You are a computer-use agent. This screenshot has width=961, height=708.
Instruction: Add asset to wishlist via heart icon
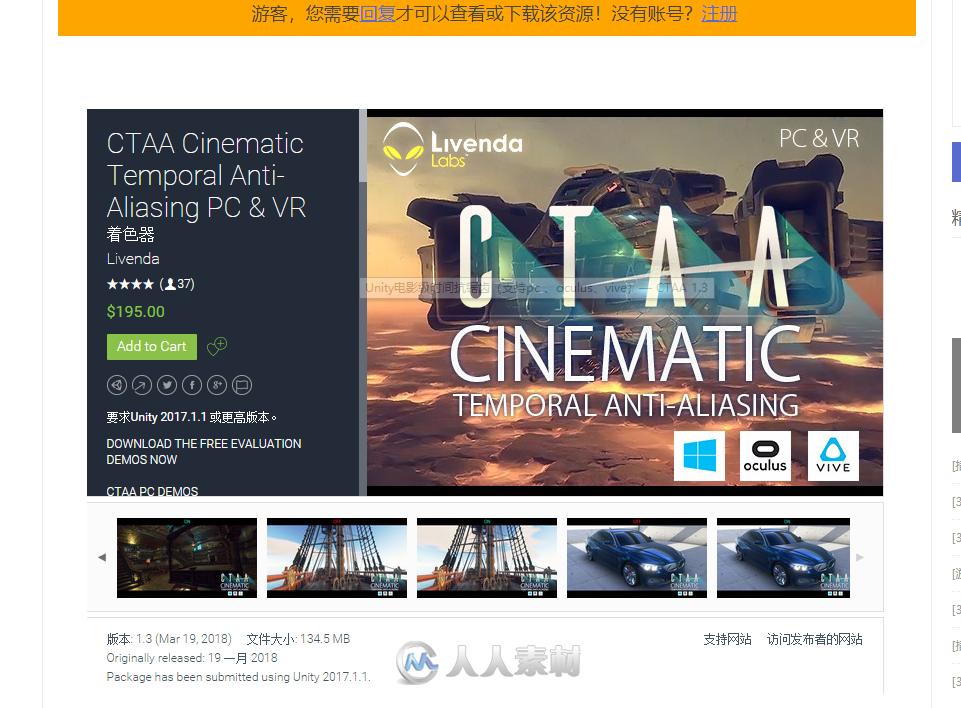[217, 347]
